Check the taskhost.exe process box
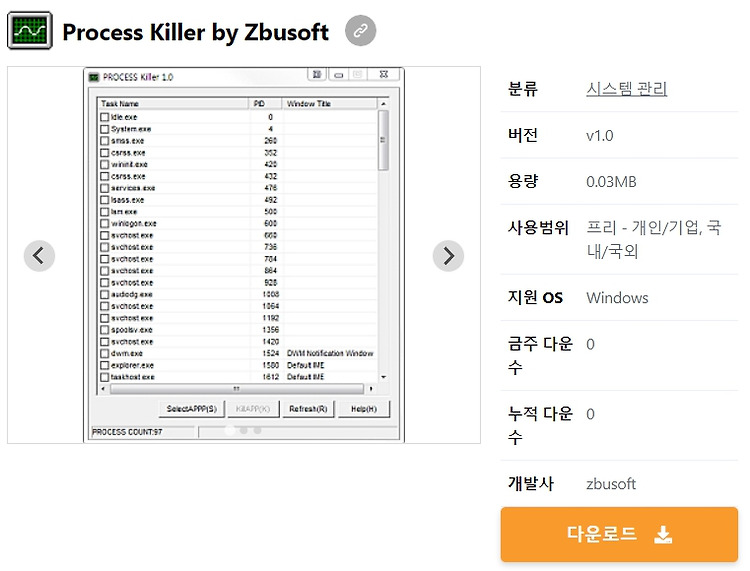This screenshot has width=750, height=571. tap(105, 377)
